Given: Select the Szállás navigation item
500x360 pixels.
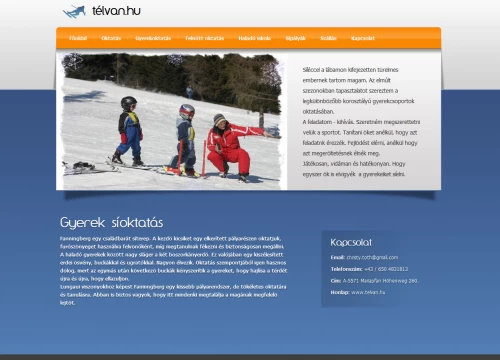Looking at the screenshot, I should tap(328, 38).
